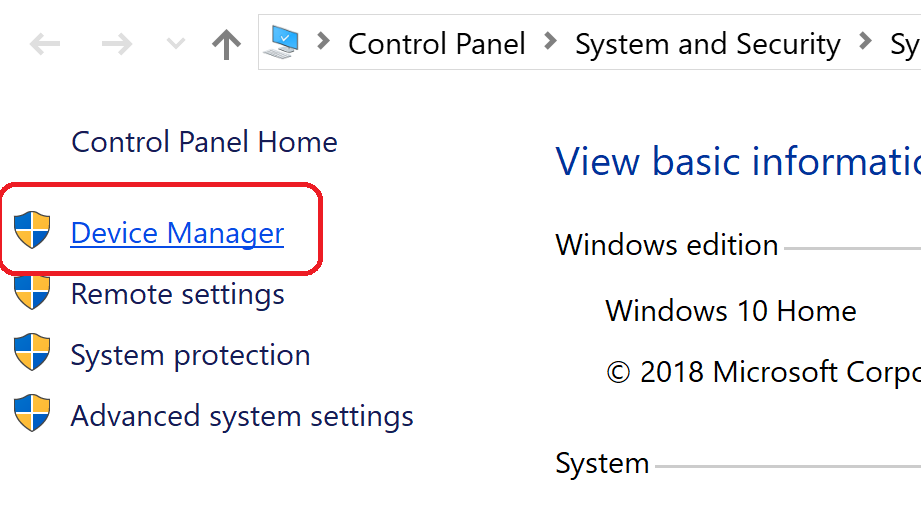Screen dimensions: 921x512
Task: Open System protection
Action: point(190,355)
